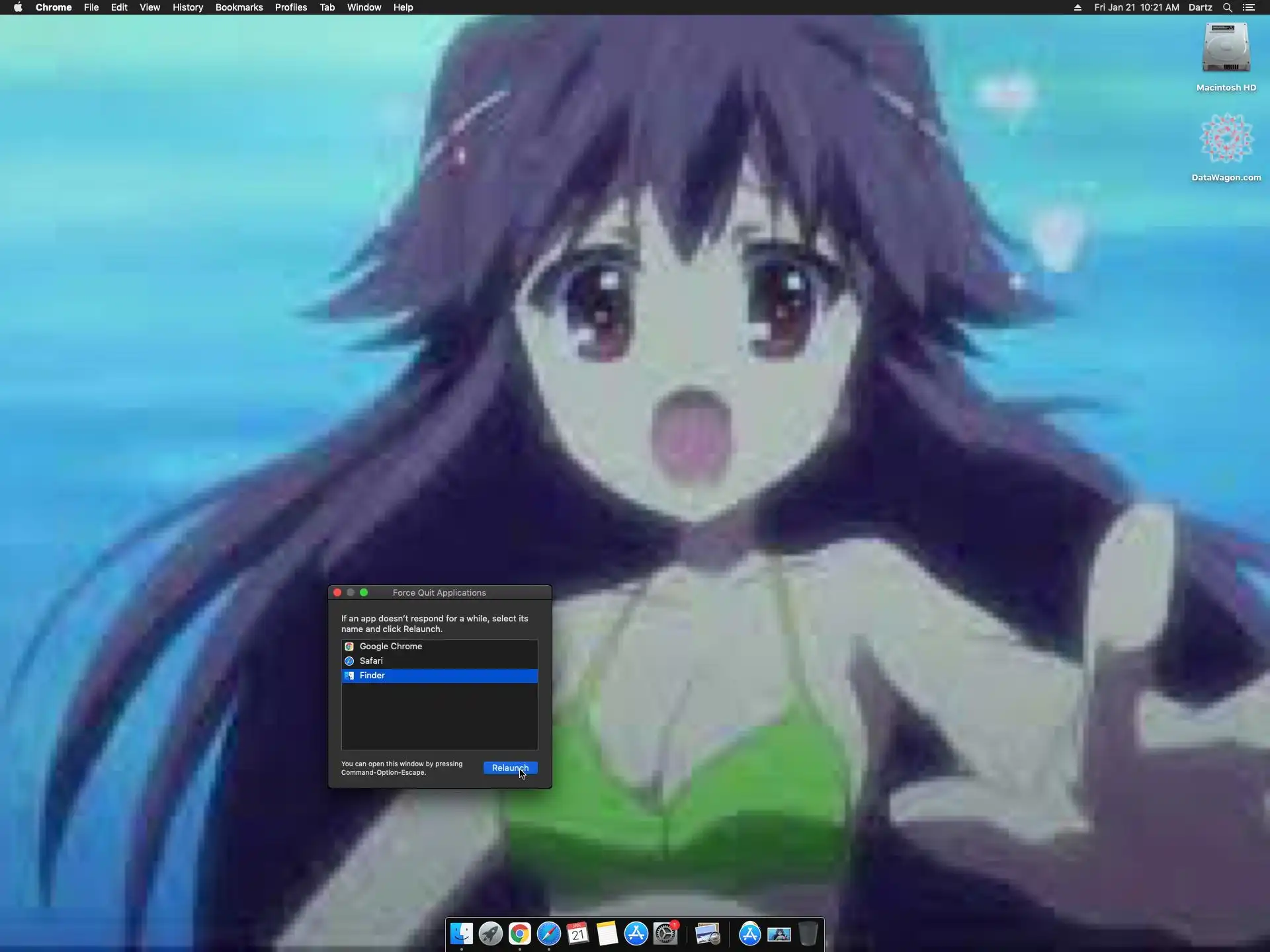1270x952 pixels.
Task: Open Notification Center list icon
Action: [1249, 7]
